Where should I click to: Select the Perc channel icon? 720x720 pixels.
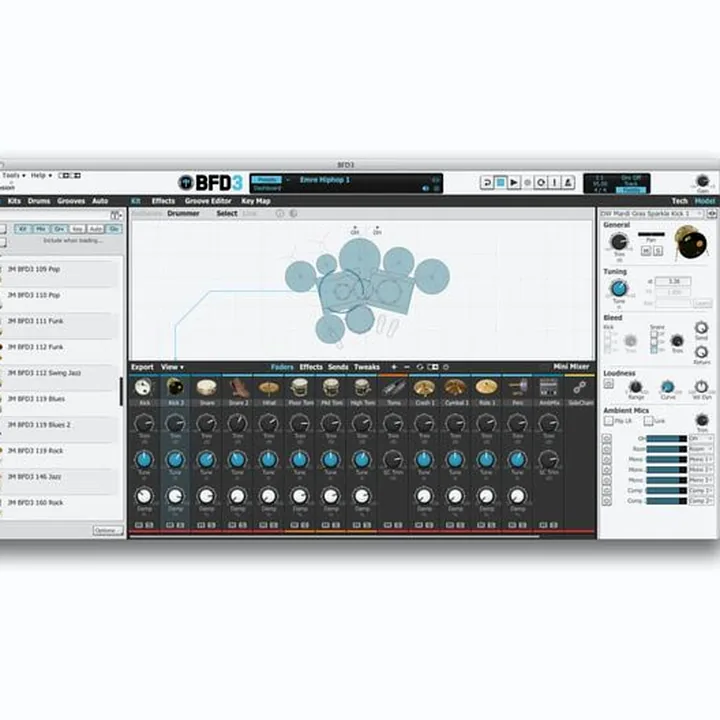(518, 388)
